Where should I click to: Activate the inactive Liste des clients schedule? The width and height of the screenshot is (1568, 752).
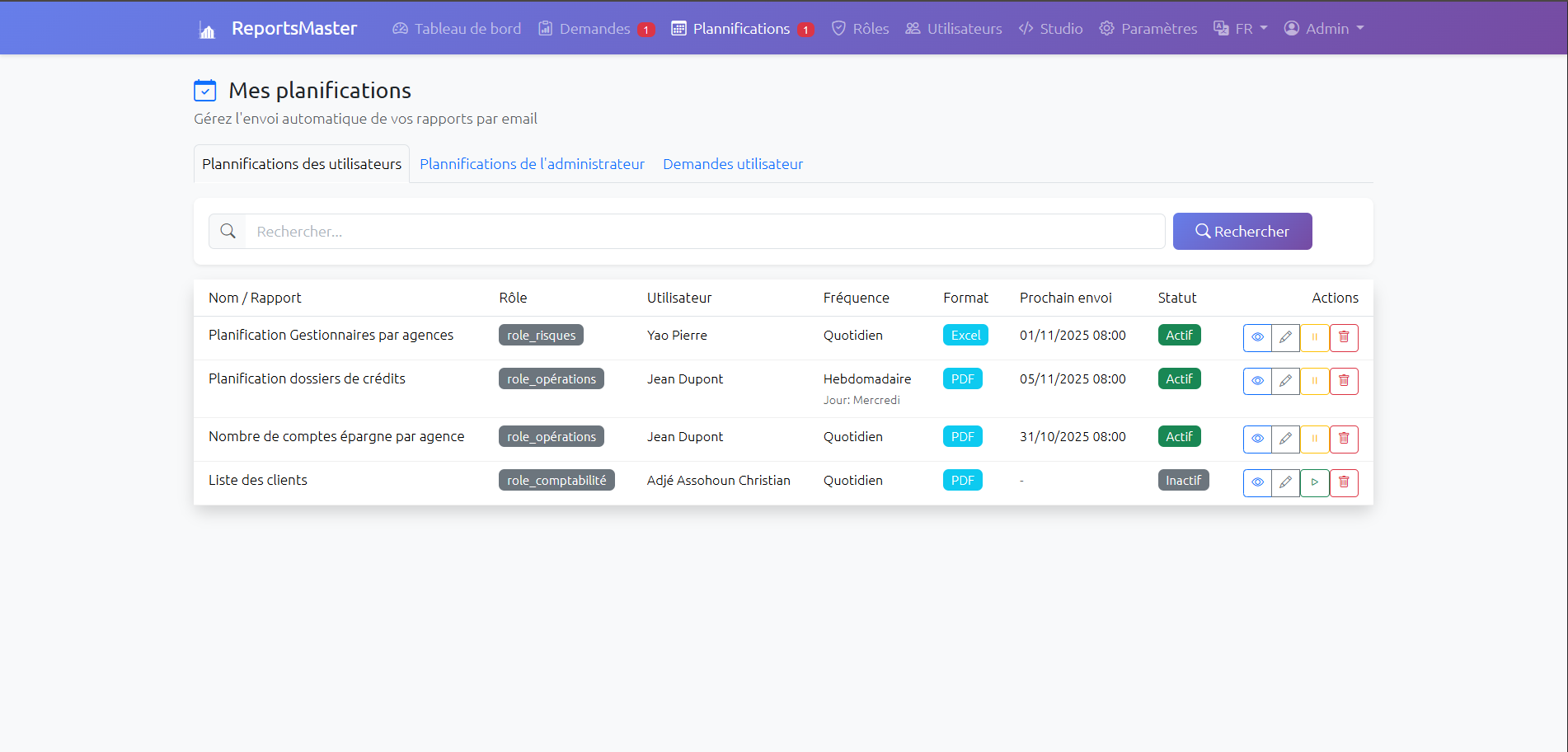(x=1314, y=482)
